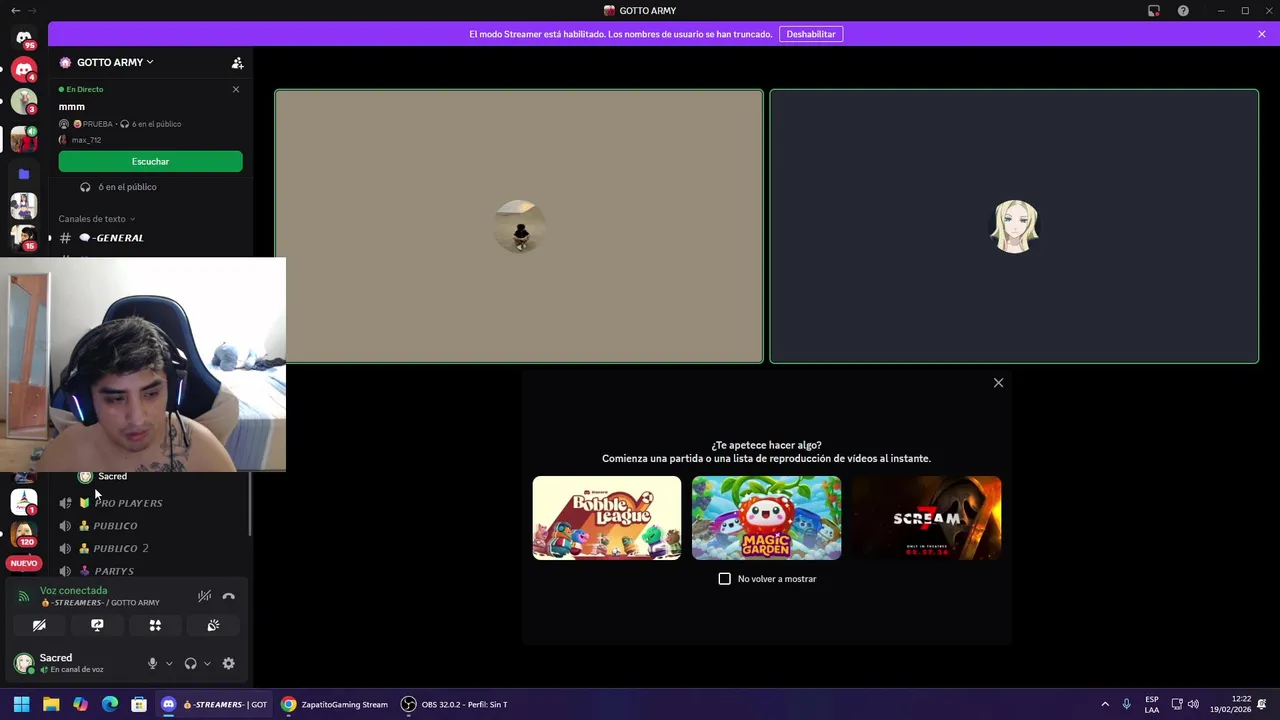Toggle noise suppression icon
Screen dimensions: 1280x720
pos(204,596)
